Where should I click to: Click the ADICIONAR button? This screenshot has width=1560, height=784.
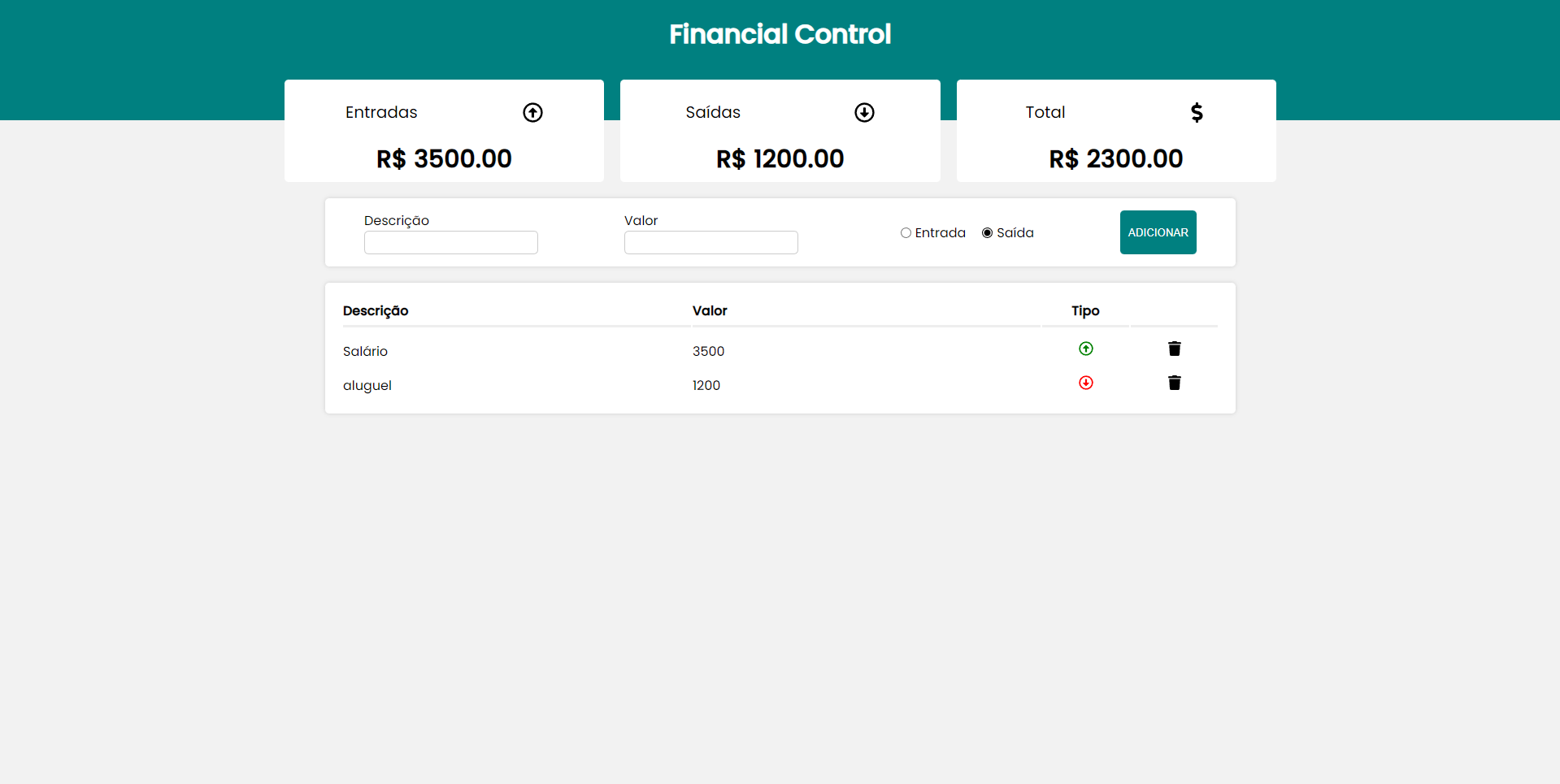pos(1158,232)
